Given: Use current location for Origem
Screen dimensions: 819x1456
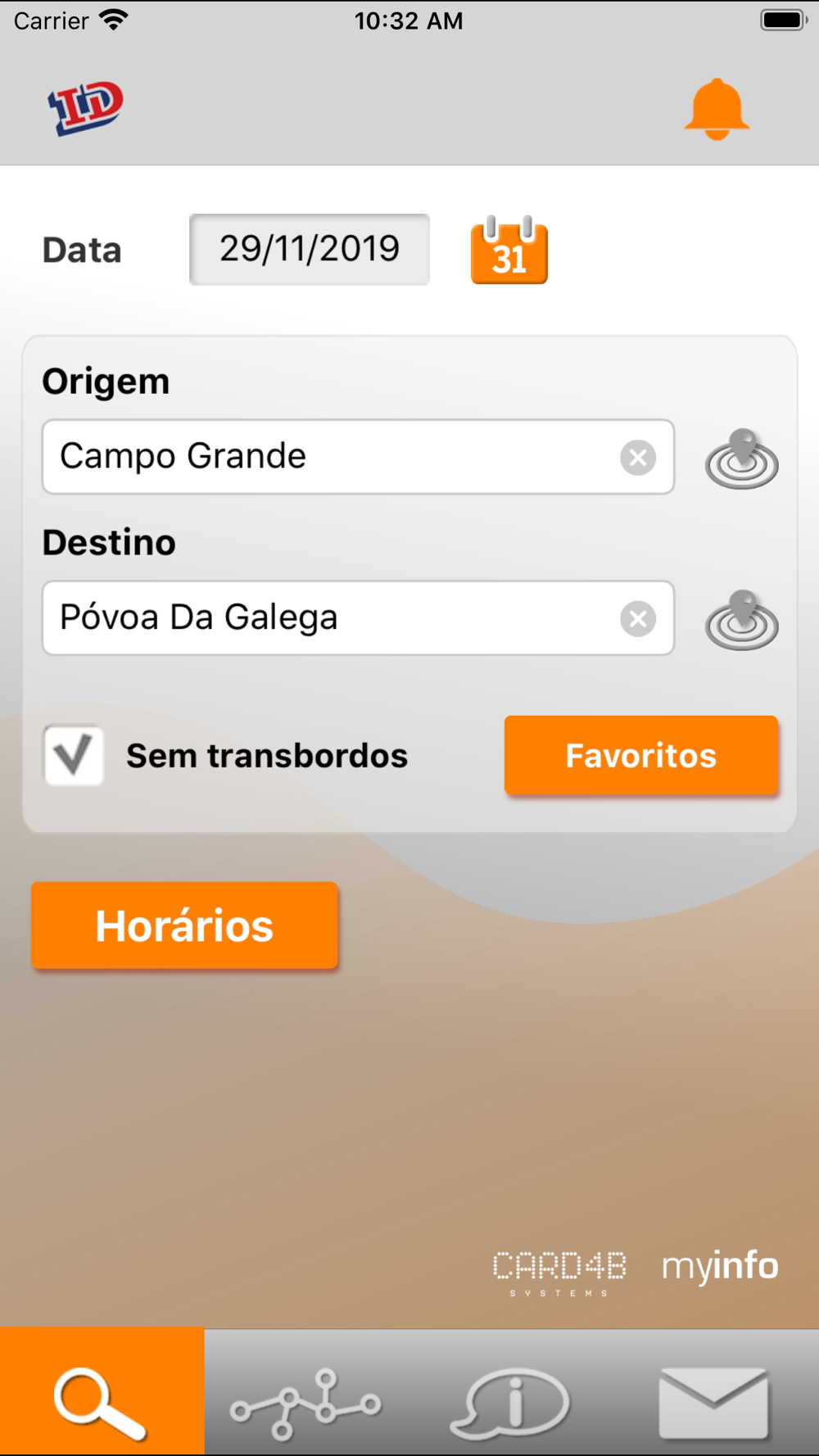Looking at the screenshot, I should [741, 459].
